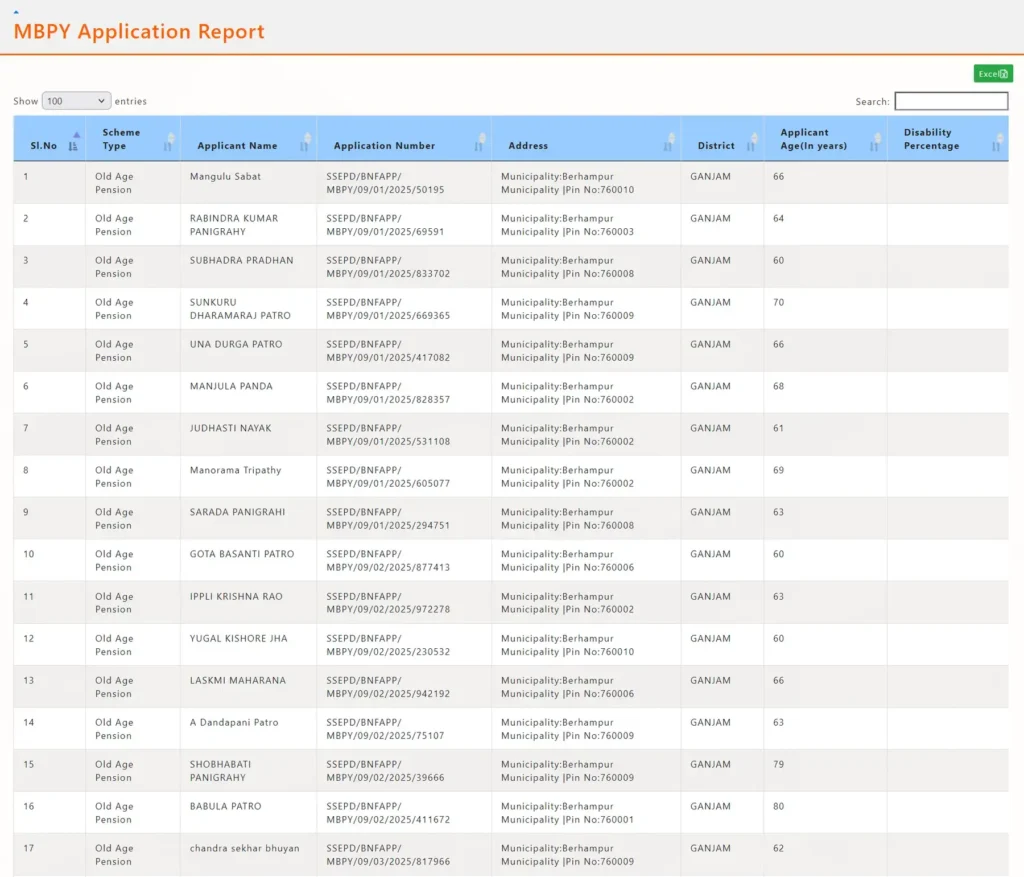
Task: Click the age value 79
Action: tap(778, 764)
